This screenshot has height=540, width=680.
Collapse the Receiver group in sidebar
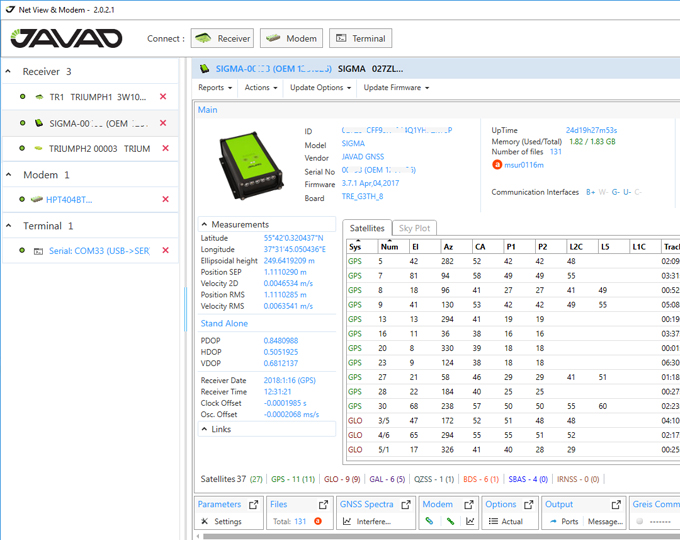click(x=9, y=72)
